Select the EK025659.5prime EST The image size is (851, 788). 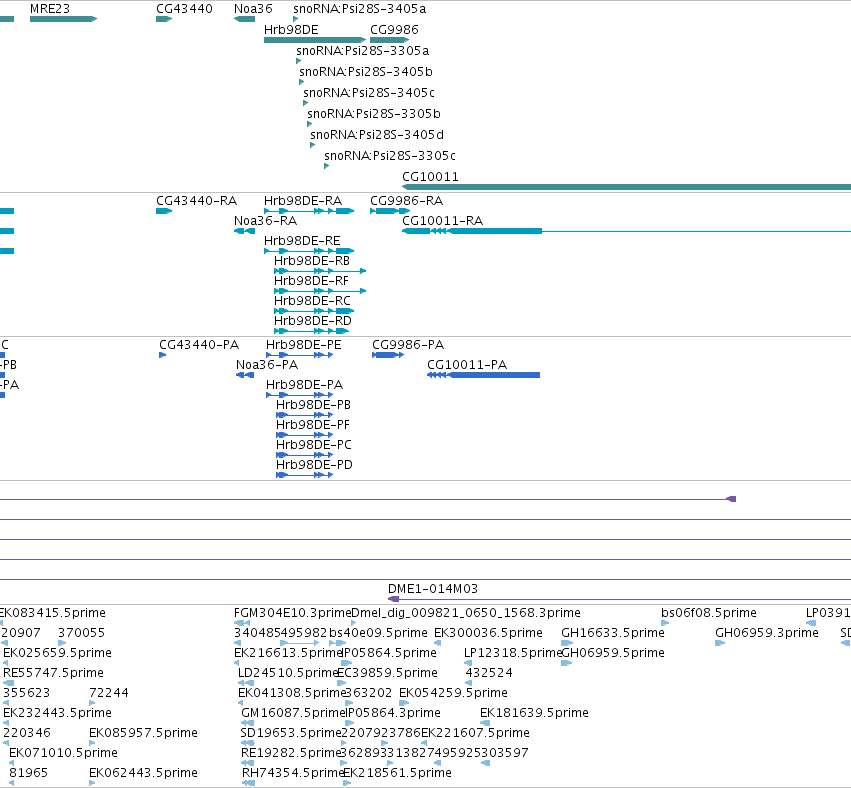6,663
